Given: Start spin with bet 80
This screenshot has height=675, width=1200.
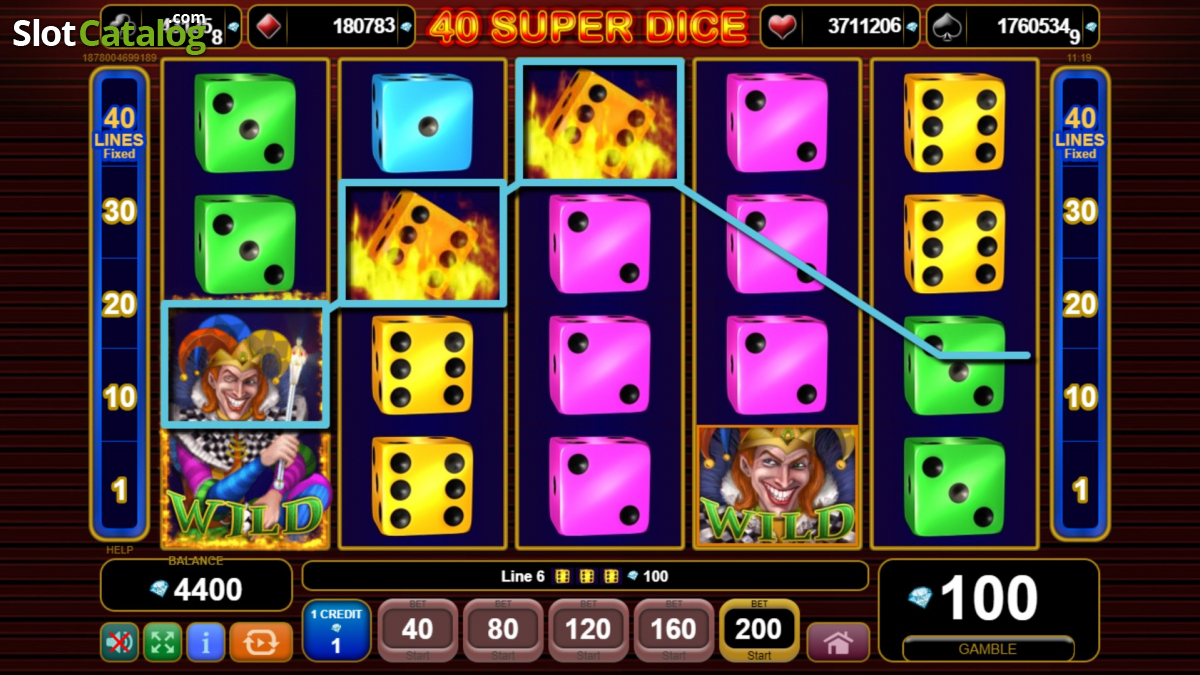Looking at the screenshot, I should [x=502, y=631].
